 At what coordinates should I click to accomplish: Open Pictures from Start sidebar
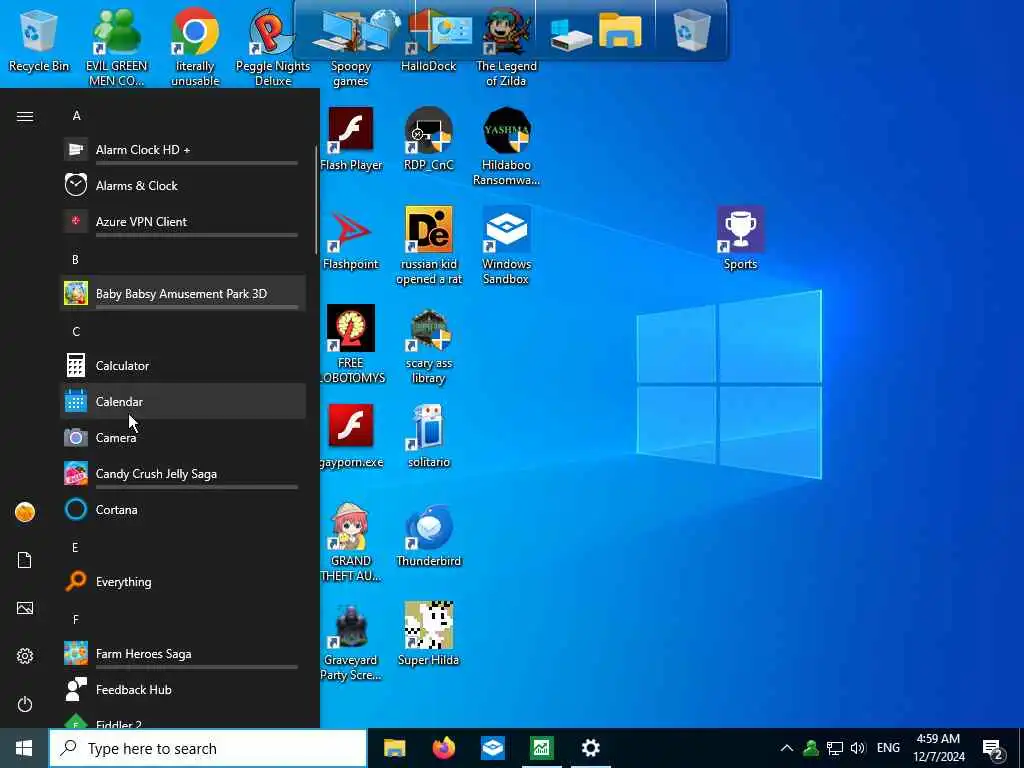25,608
